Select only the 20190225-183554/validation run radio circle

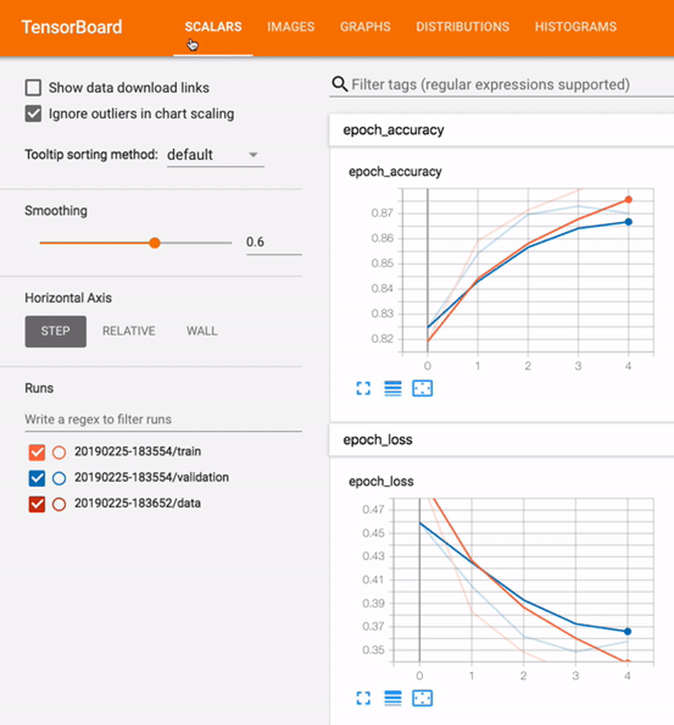[x=59, y=478]
